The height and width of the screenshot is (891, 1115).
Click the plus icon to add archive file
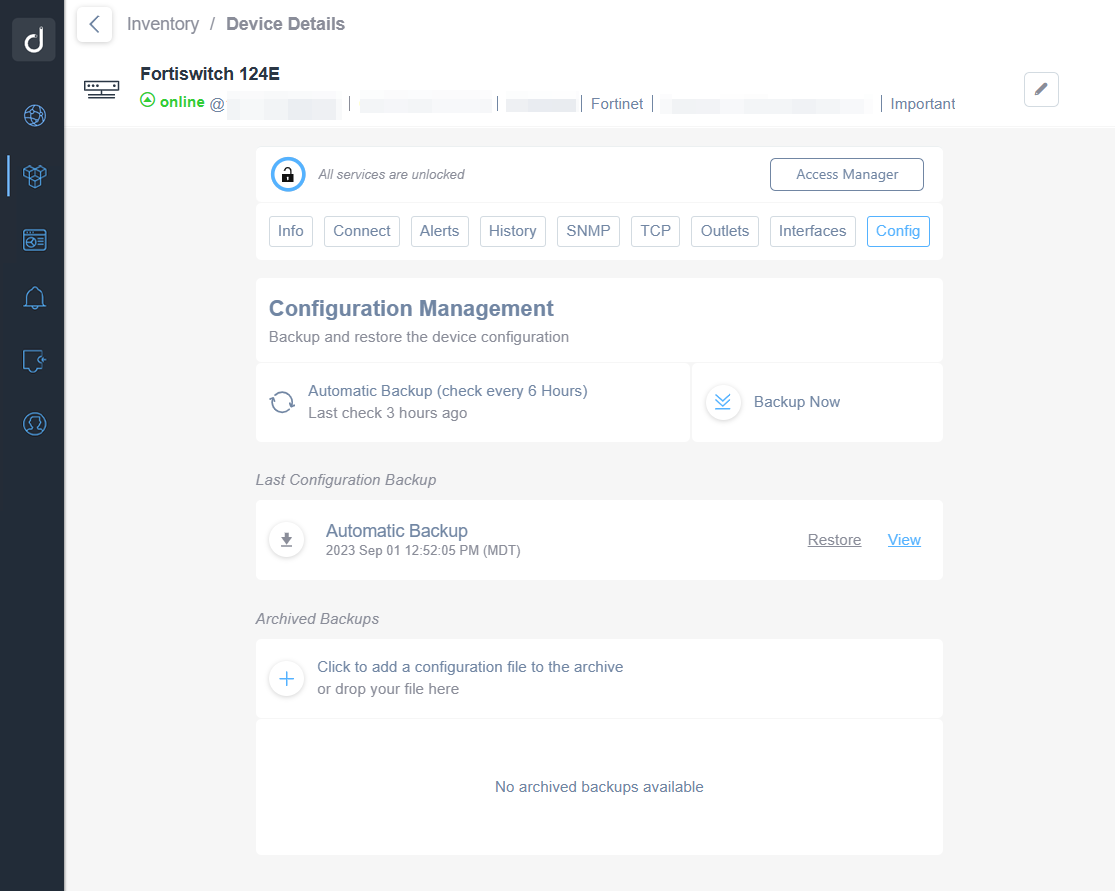287,678
